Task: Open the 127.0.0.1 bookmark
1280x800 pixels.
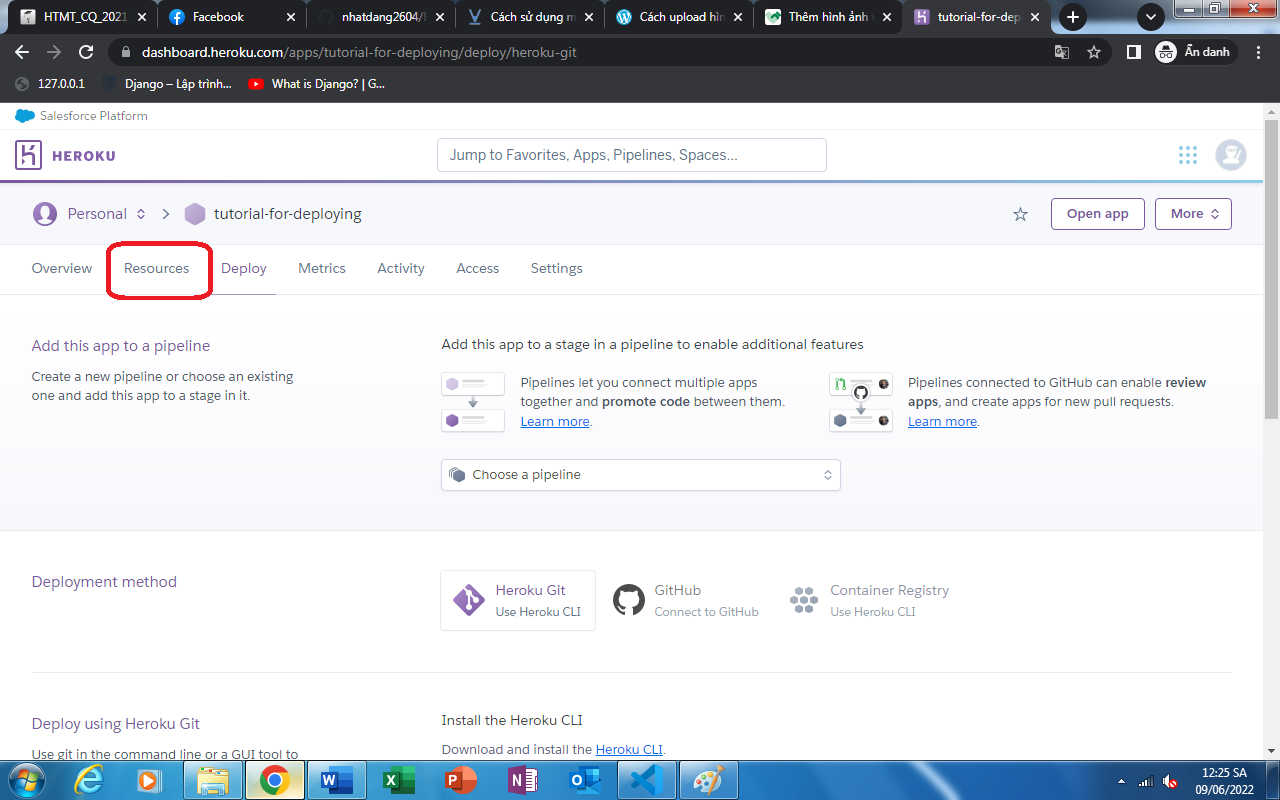Action: (50, 84)
